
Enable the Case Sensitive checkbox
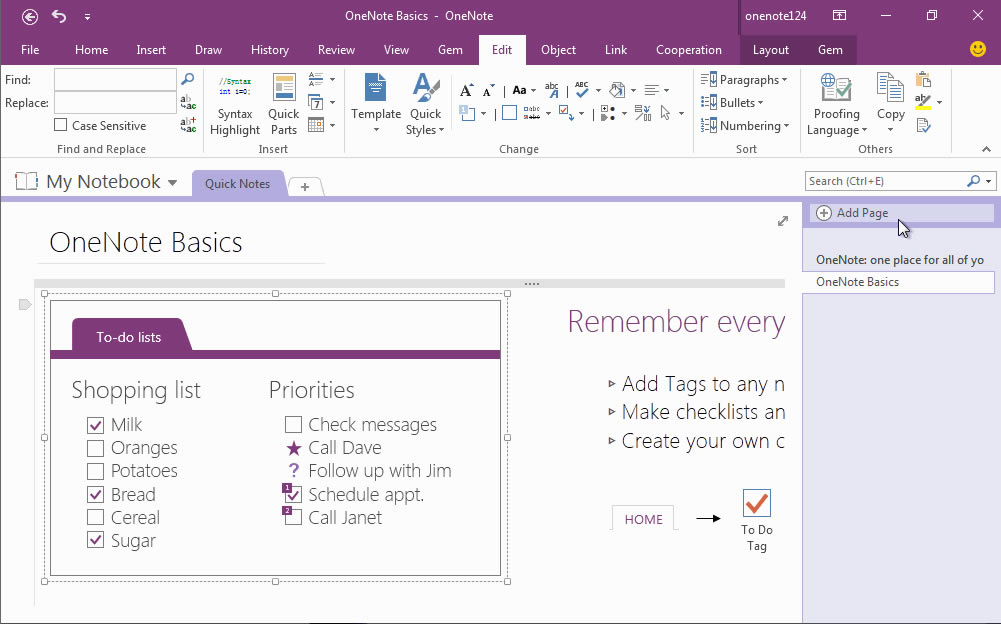click(61, 126)
